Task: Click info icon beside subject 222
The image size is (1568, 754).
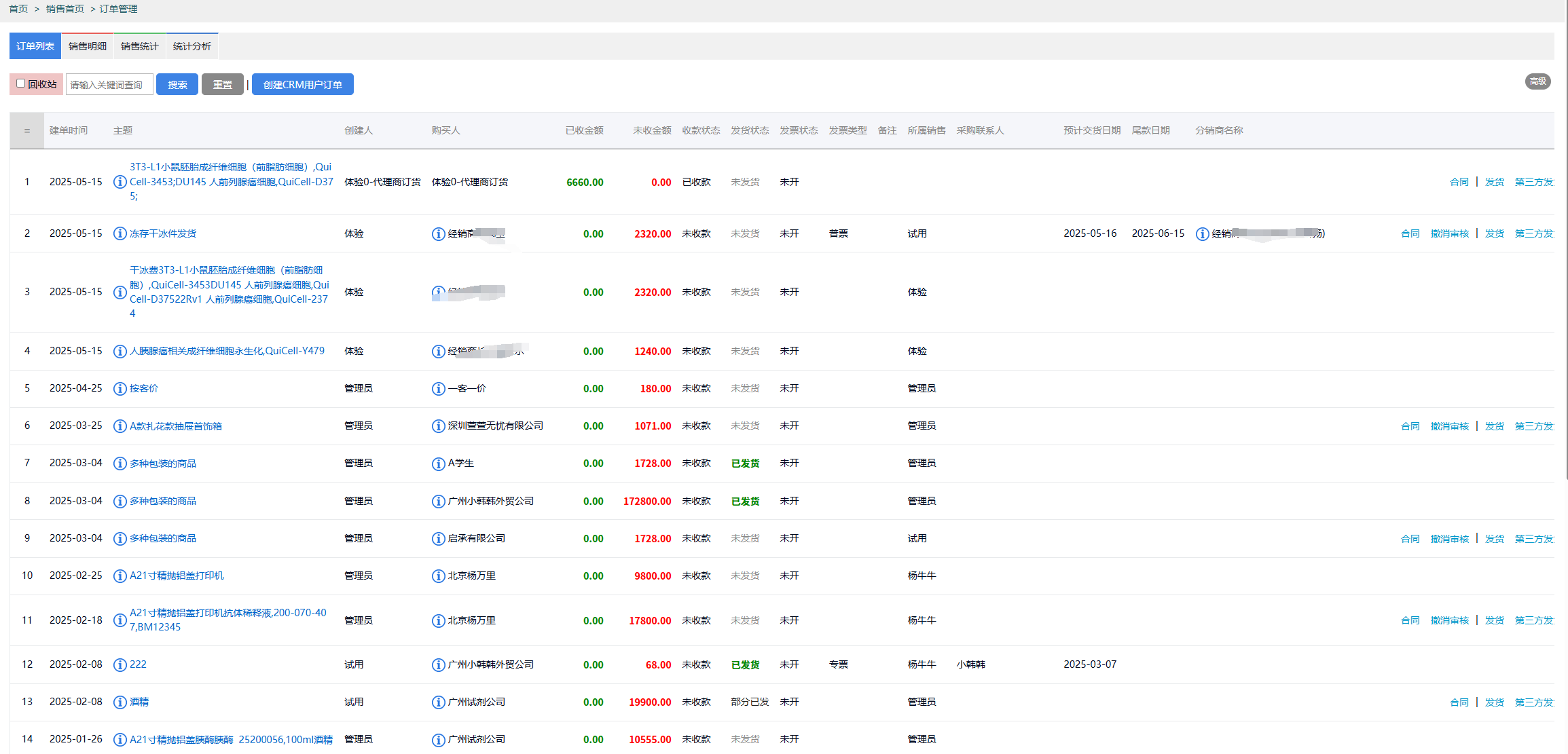Action: click(120, 664)
